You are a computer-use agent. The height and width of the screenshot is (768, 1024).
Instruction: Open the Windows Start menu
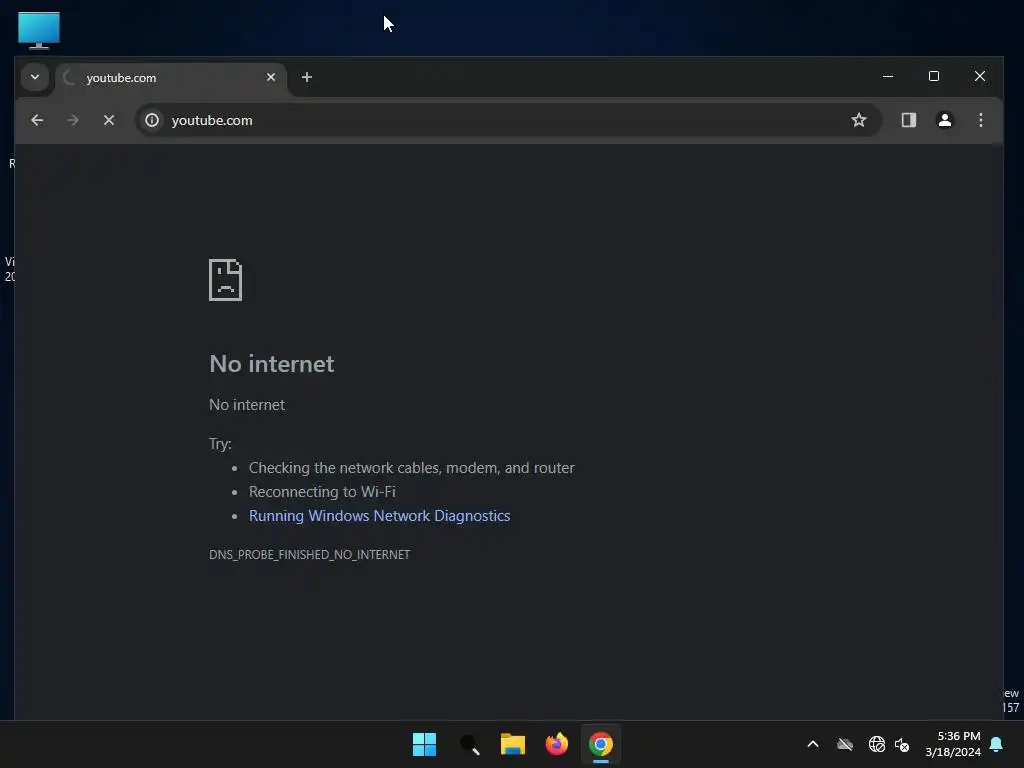pyautogui.click(x=424, y=744)
